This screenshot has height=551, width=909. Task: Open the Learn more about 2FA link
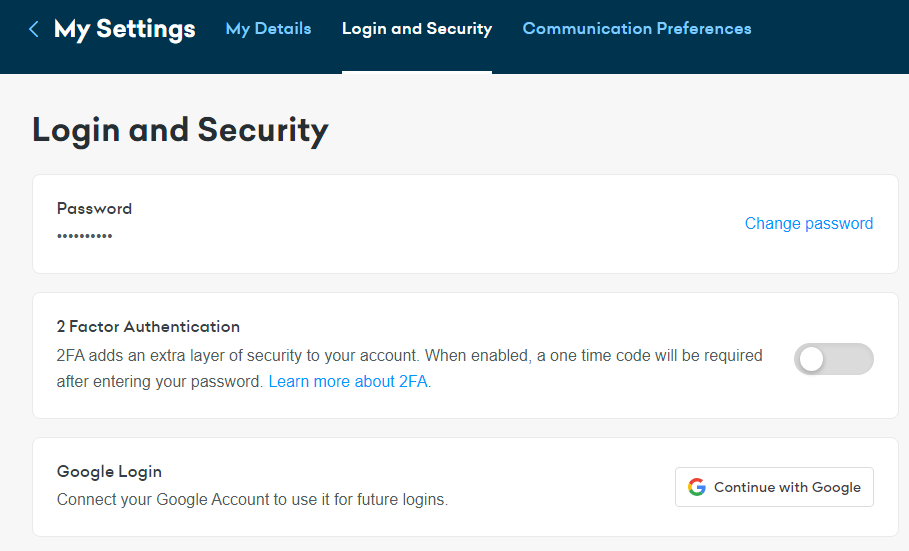tap(349, 382)
